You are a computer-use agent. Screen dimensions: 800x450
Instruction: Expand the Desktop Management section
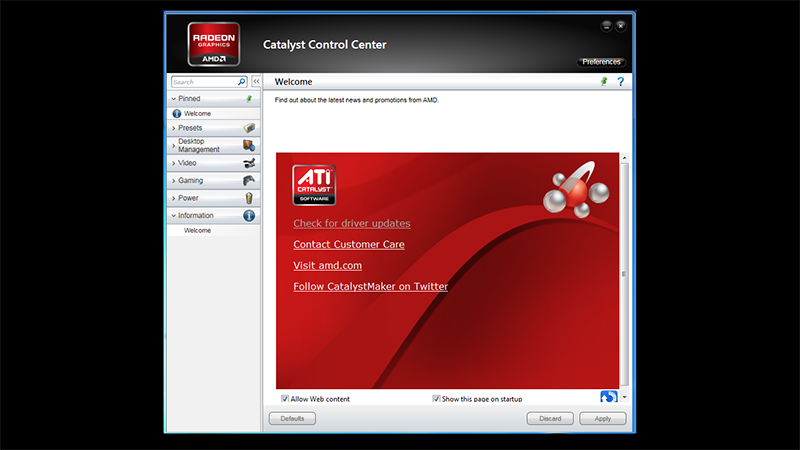click(x=173, y=145)
